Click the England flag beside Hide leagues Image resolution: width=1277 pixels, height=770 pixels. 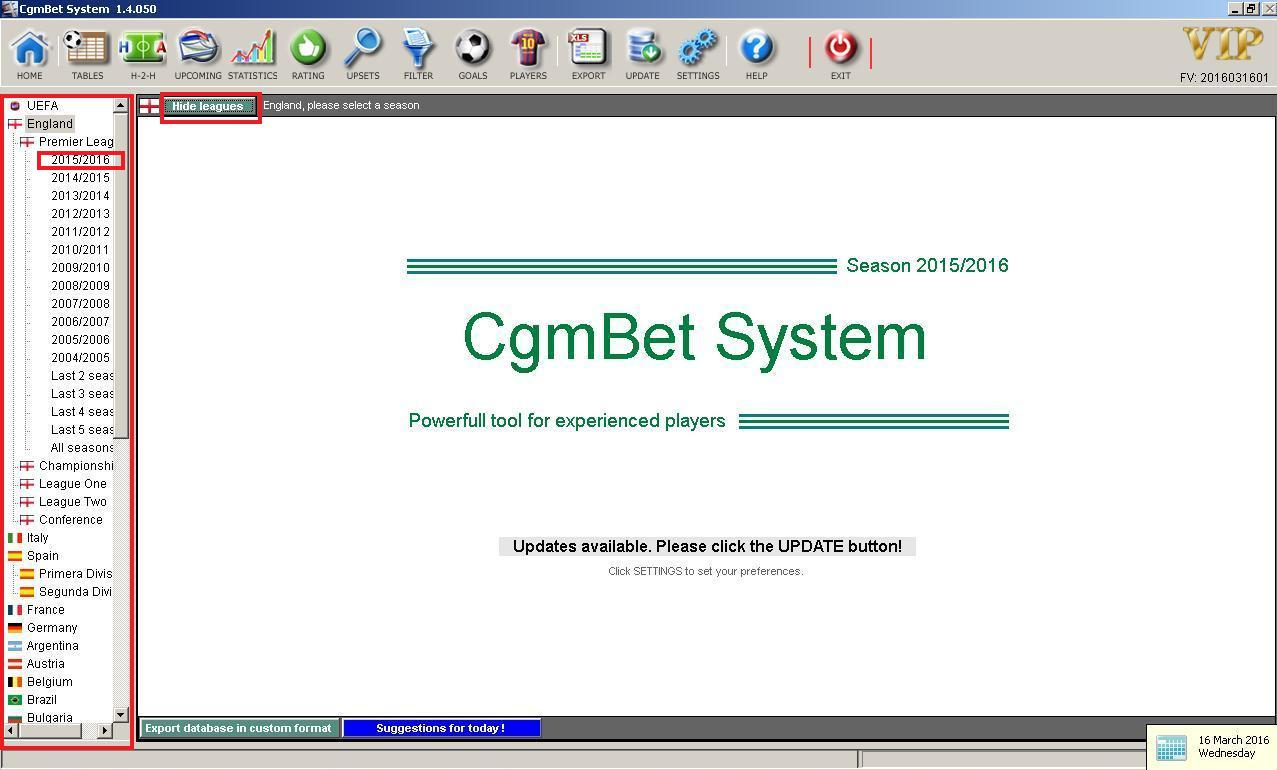(x=149, y=105)
